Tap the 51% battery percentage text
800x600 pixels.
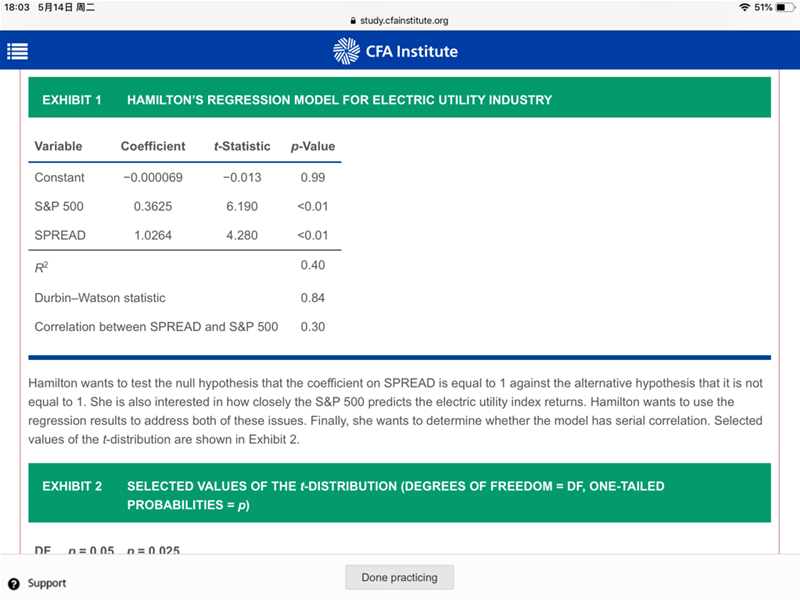pos(763,7)
